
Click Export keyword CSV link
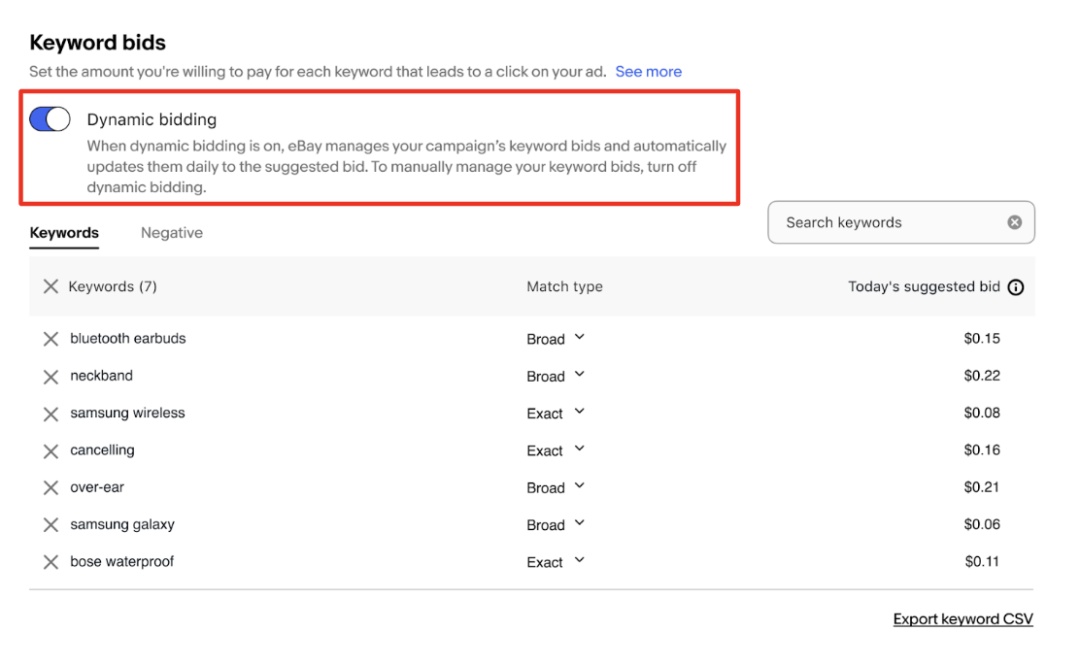963,619
